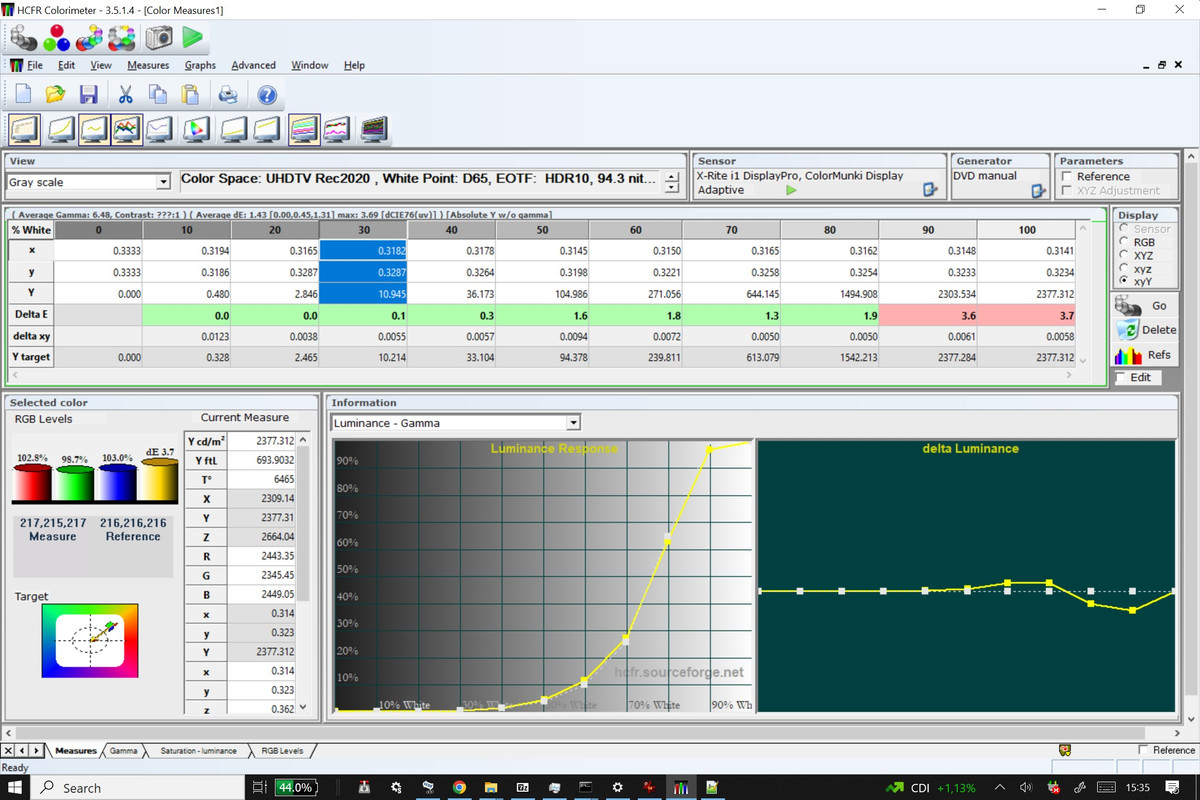Open the last monitor graph icon in toolbar
Viewport: 1200px width, 800px height.
[374, 129]
